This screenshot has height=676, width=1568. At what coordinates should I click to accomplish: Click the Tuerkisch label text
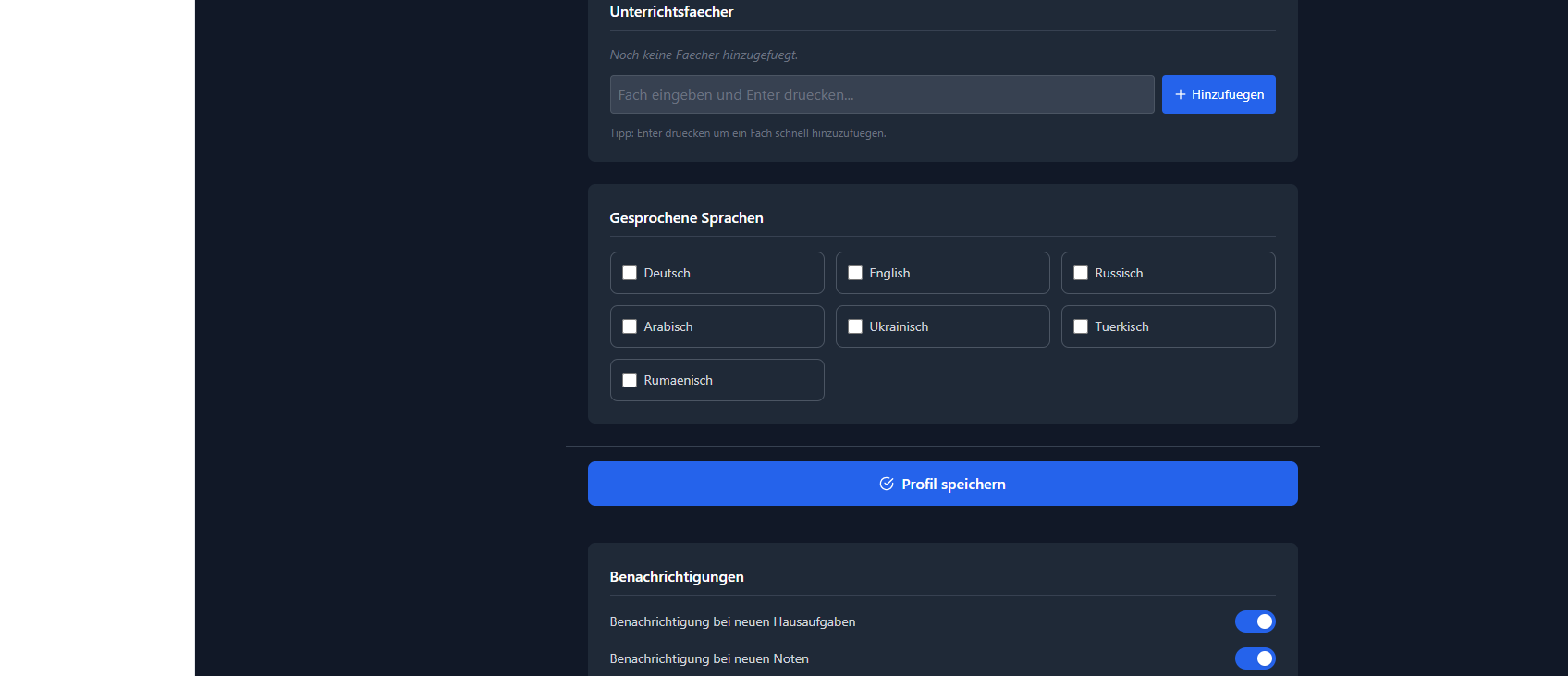coord(1121,326)
